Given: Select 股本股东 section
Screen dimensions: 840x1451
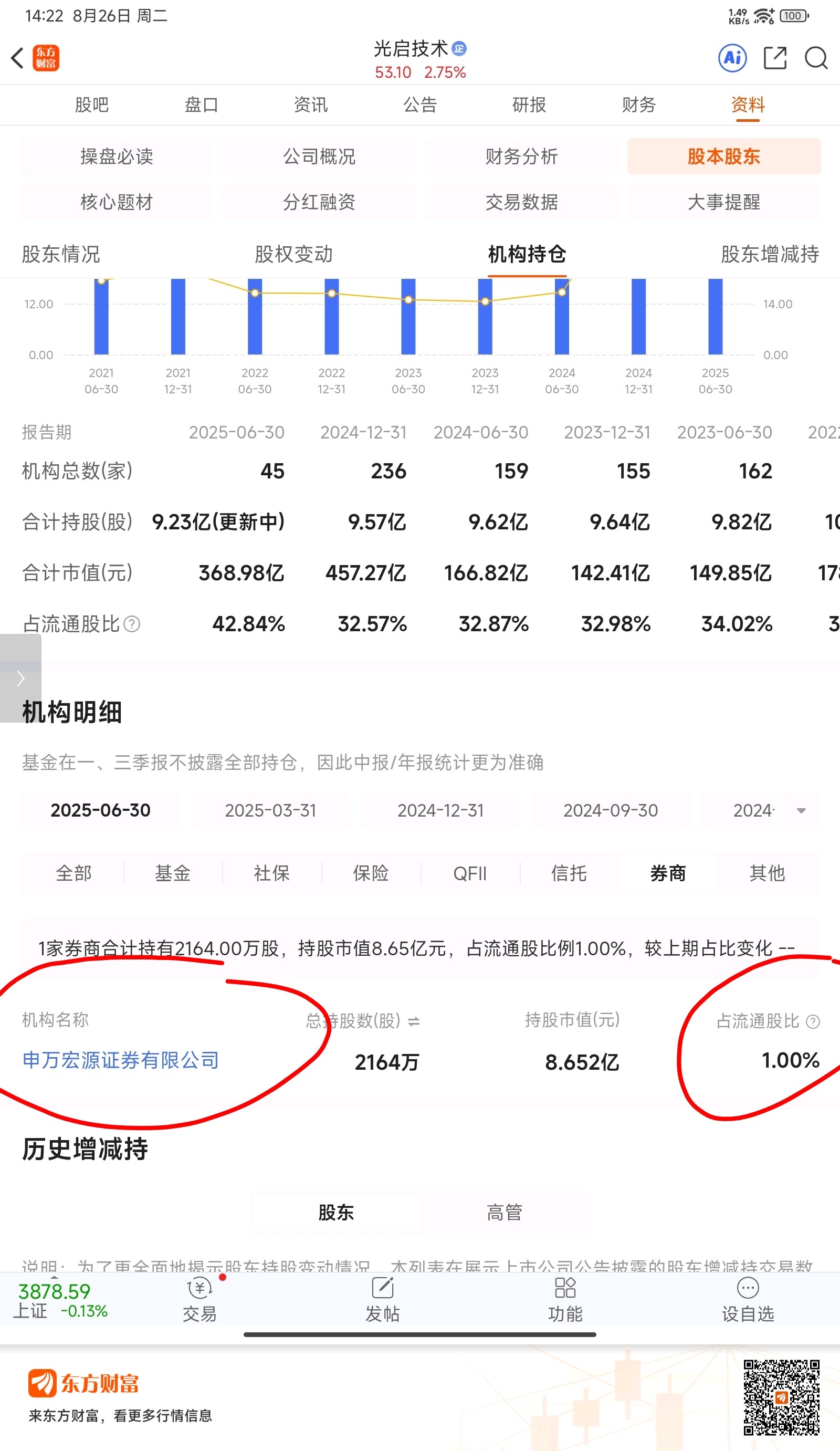Looking at the screenshot, I should (723, 156).
